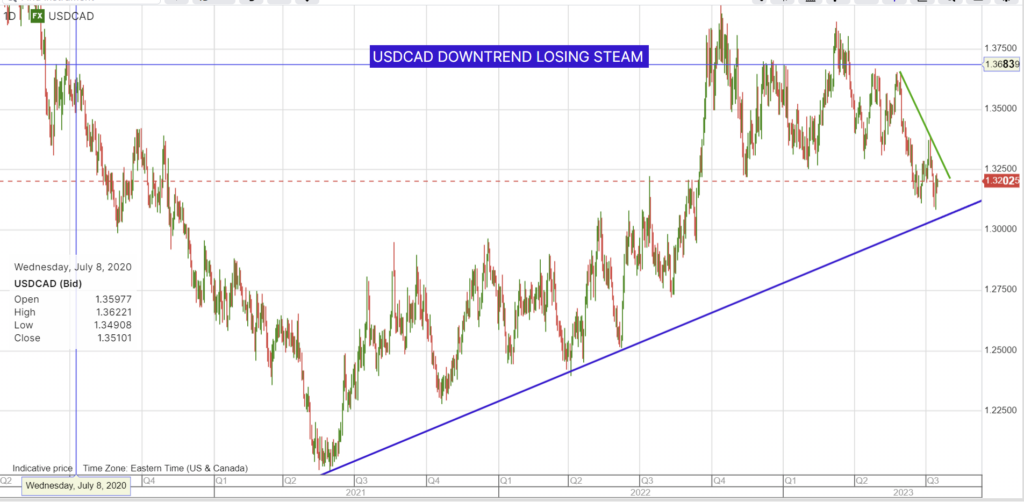Click the Wednesday, July 8, 2020 date tooltip

(77, 485)
